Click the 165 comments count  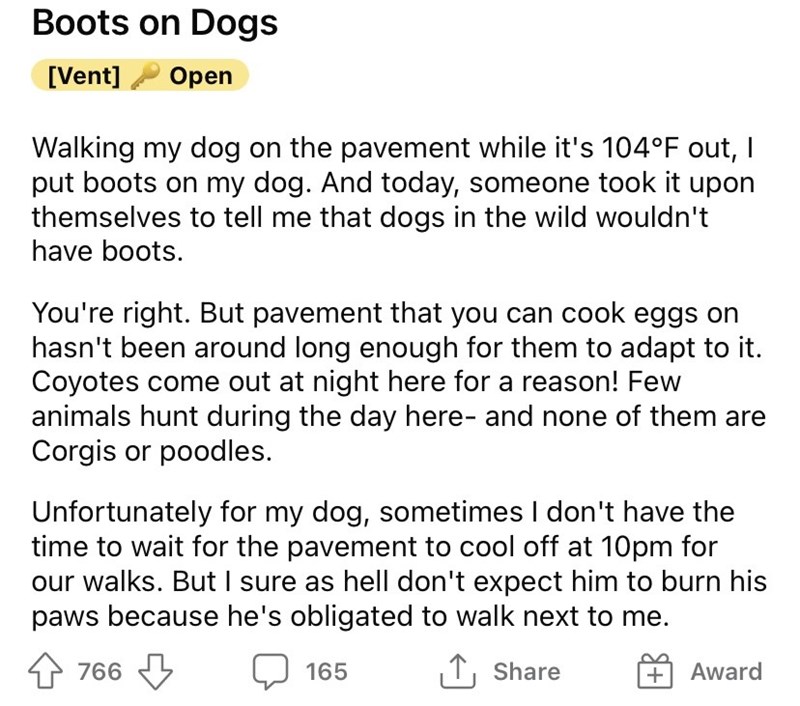326,671
